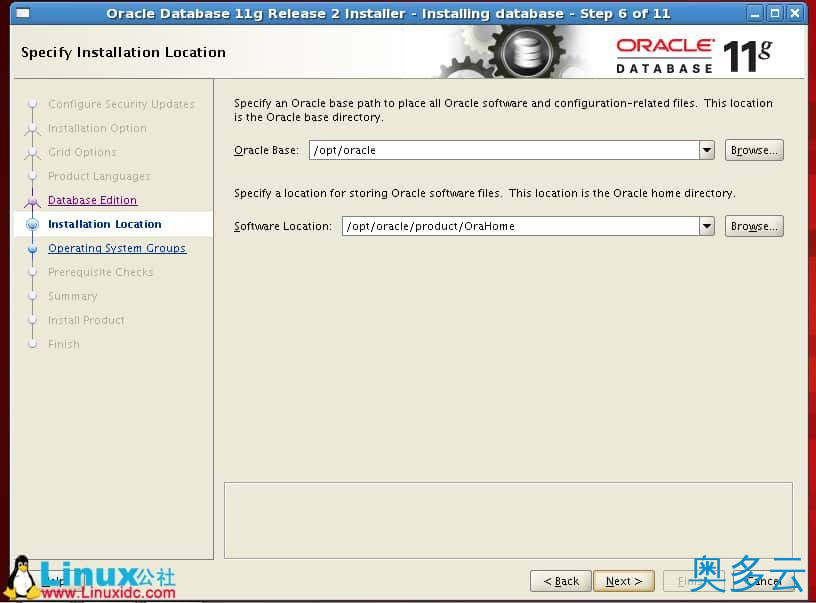This screenshot has width=816, height=603.
Task: Click the Cancel button
Action: click(x=763, y=581)
